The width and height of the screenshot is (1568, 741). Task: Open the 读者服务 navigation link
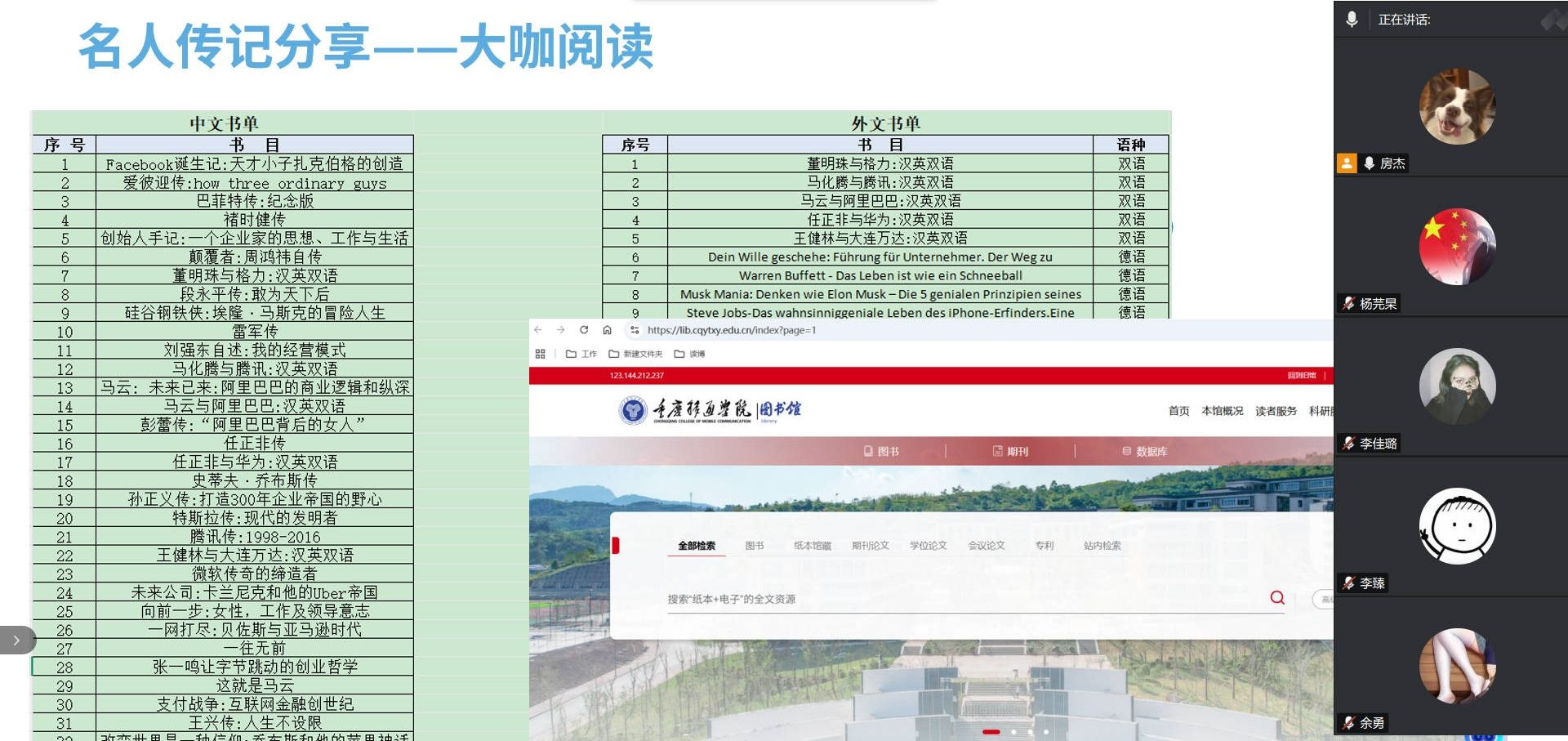[1276, 411]
